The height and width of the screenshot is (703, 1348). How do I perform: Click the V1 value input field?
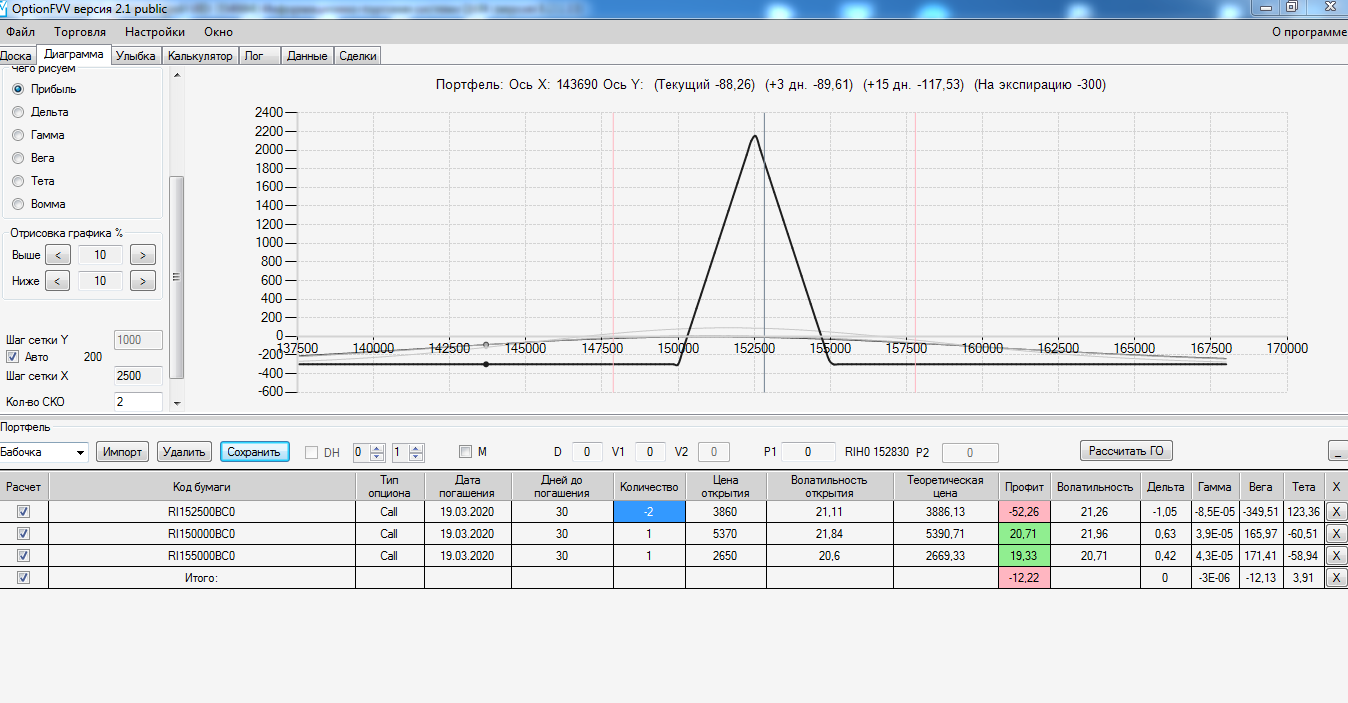650,452
